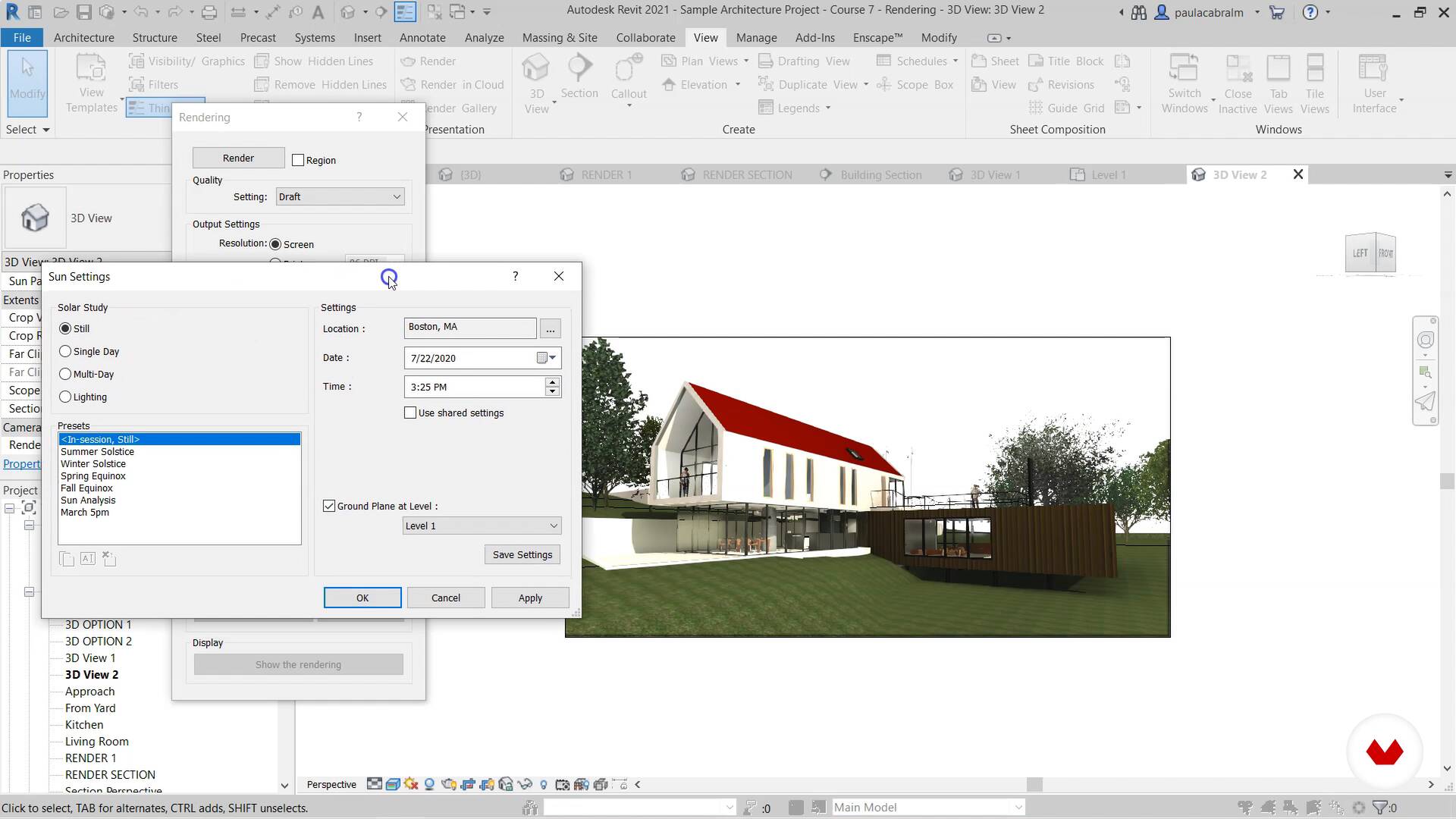The image size is (1456, 819).
Task: Toggle Ground Plane at Level checkbox
Action: pyautogui.click(x=329, y=506)
